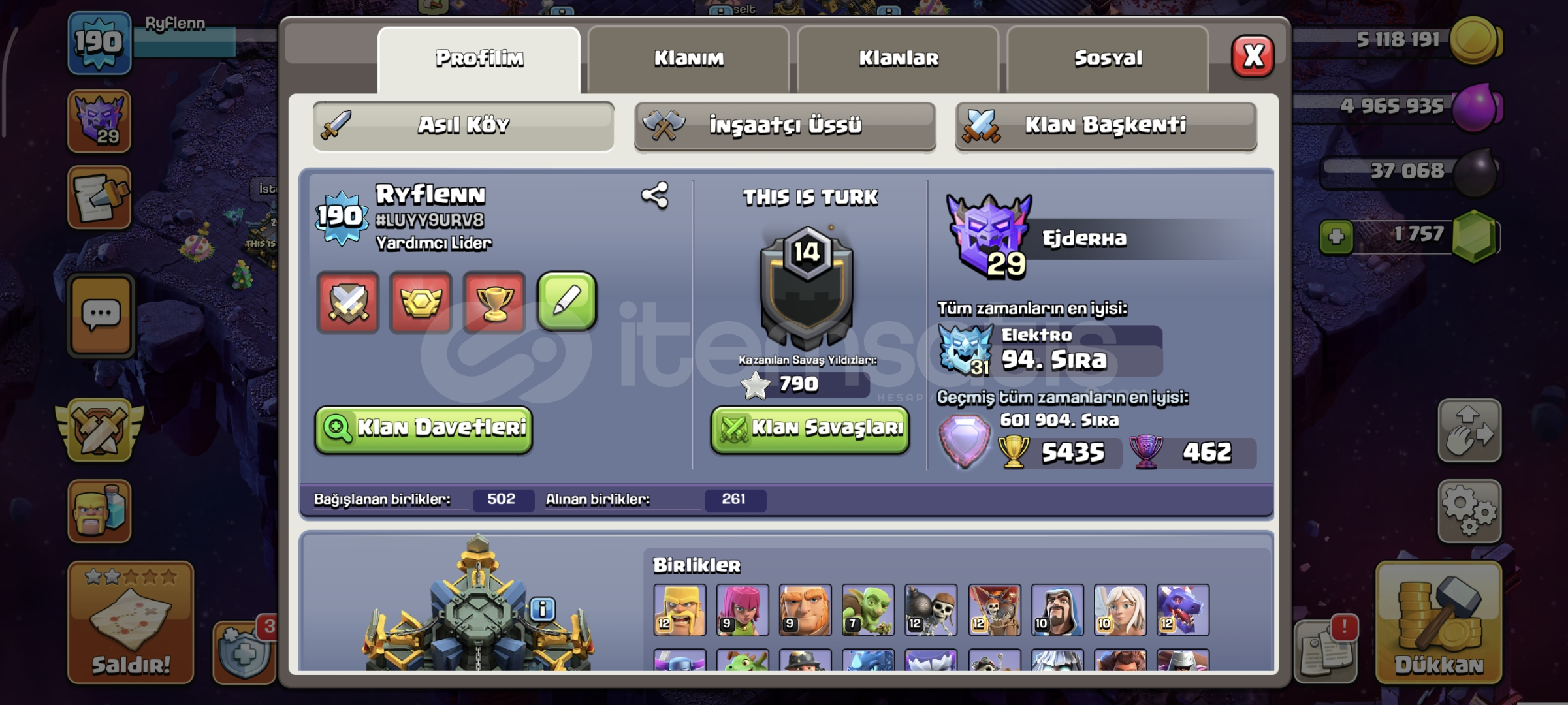Open the Klanlar tab
The image size is (1568, 705).
point(898,59)
